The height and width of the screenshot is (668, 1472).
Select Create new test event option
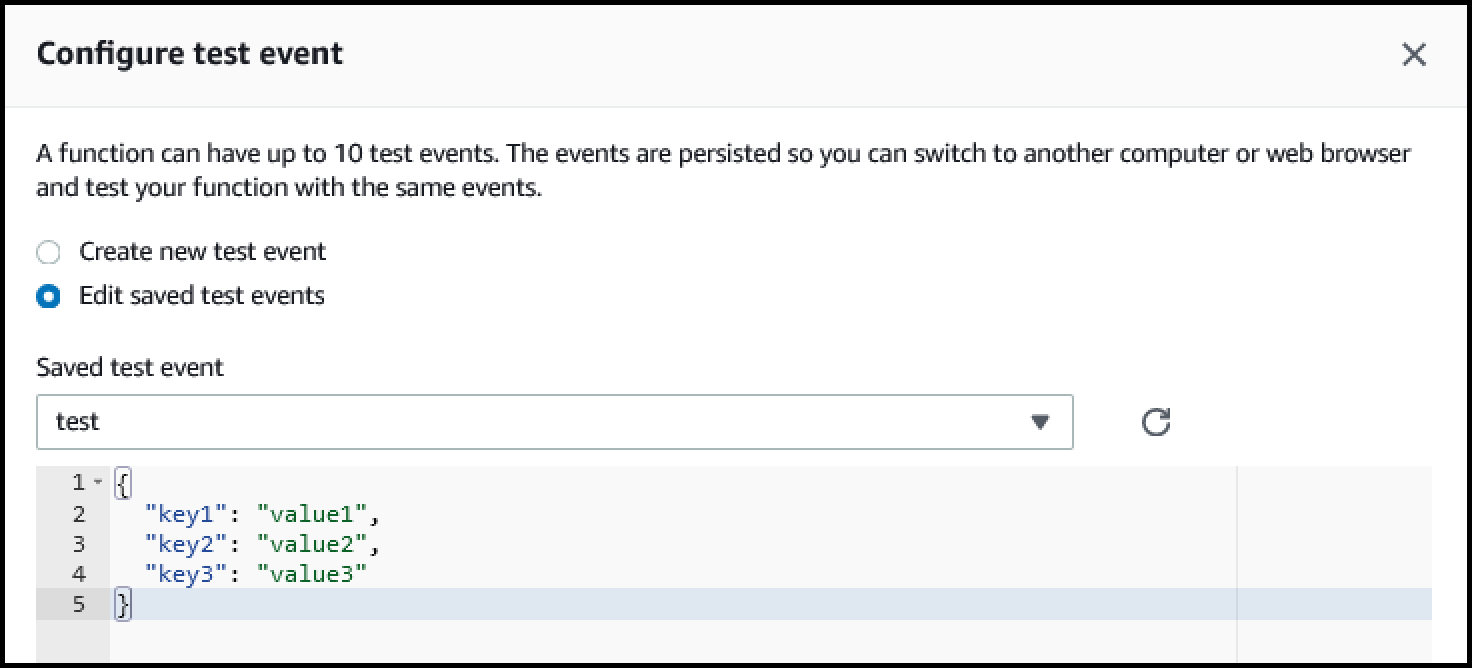click(x=48, y=252)
